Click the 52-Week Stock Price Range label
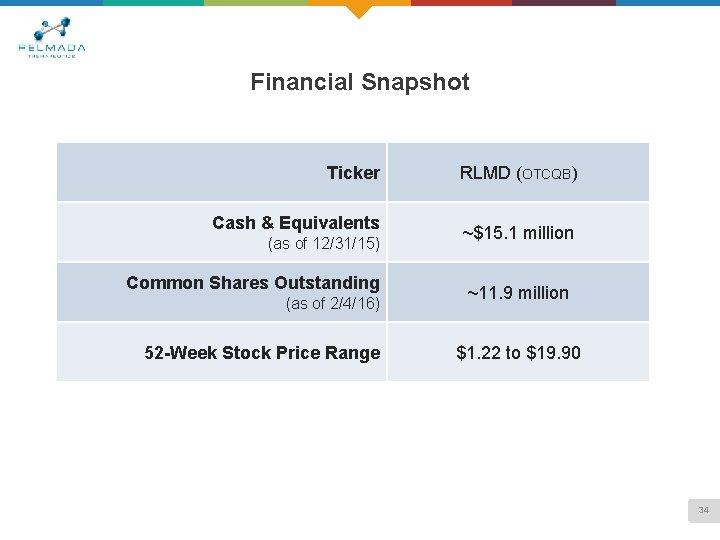720x540 pixels. coord(262,353)
